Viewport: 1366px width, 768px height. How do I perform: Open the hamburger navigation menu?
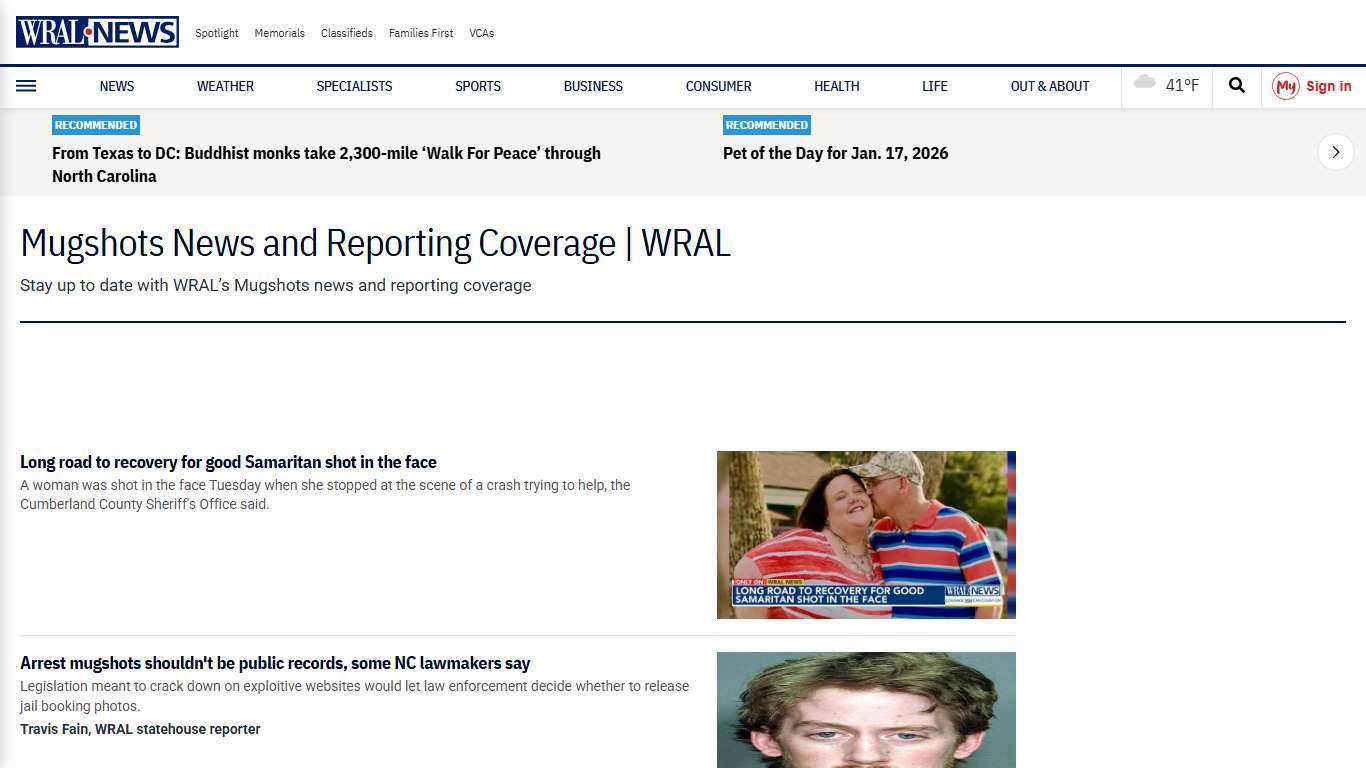26,86
